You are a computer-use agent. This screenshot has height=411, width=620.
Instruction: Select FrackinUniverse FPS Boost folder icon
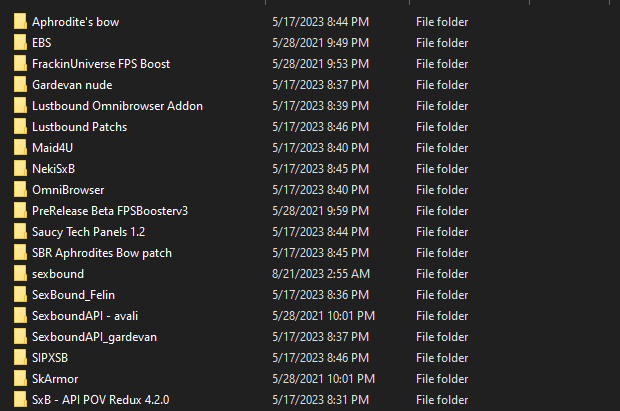click(20, 64)
